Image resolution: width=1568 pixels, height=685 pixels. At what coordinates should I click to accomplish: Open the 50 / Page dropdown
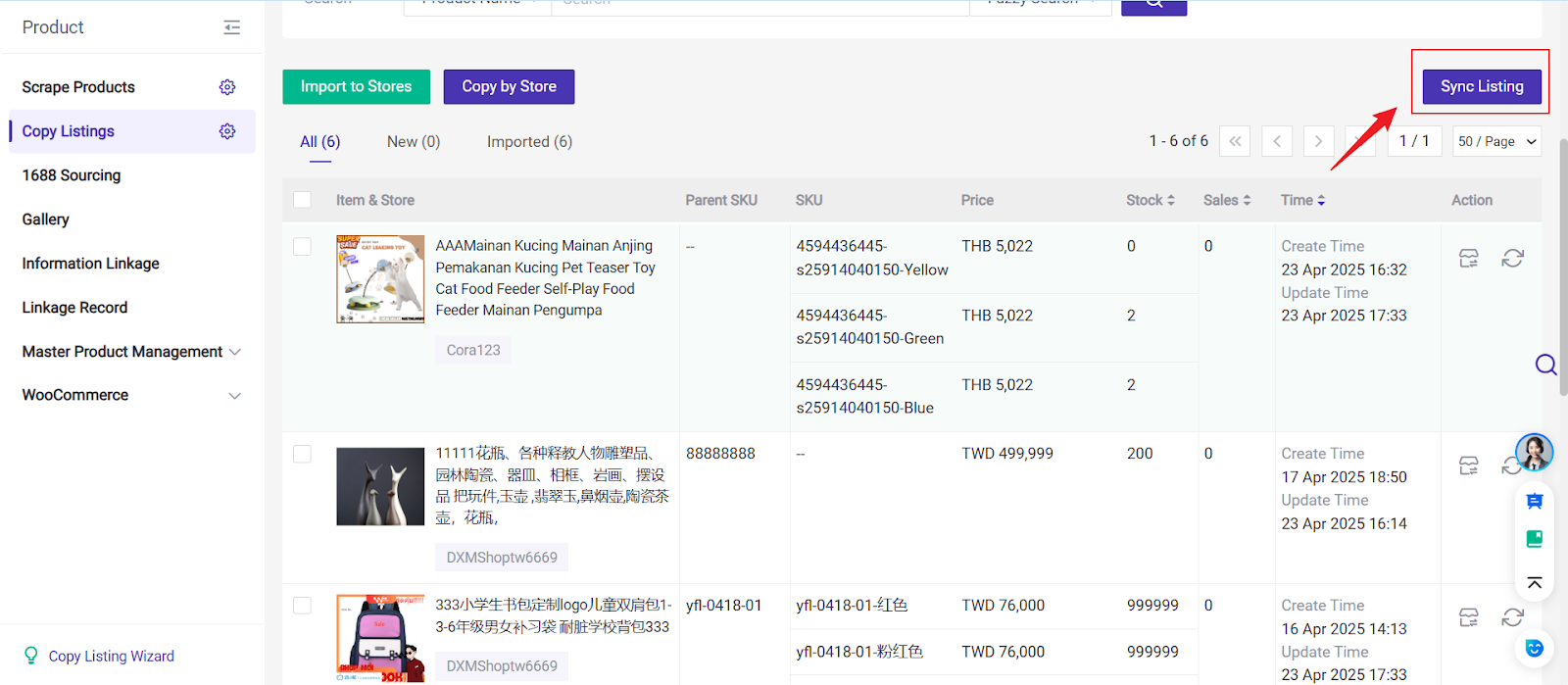[x=1496, y=141]
